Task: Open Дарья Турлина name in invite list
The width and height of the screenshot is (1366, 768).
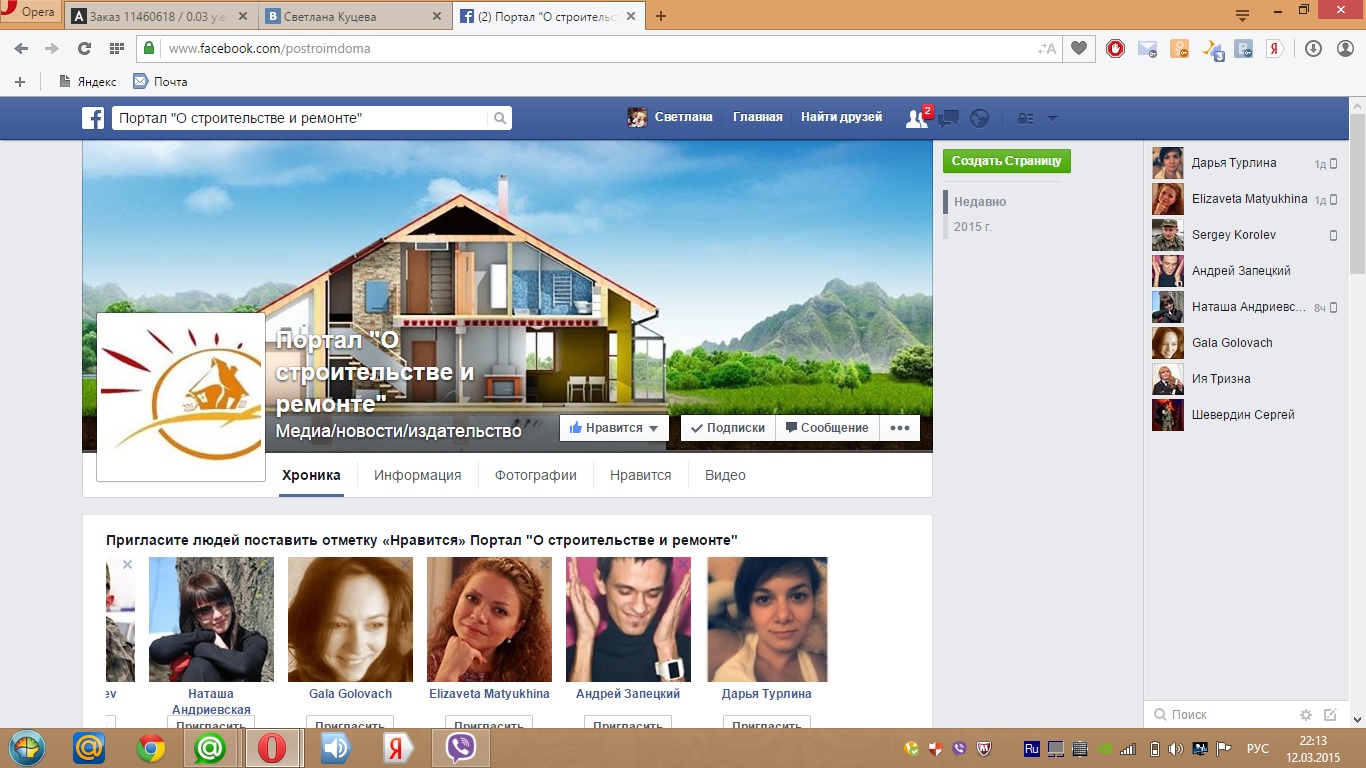Action: 767,693
